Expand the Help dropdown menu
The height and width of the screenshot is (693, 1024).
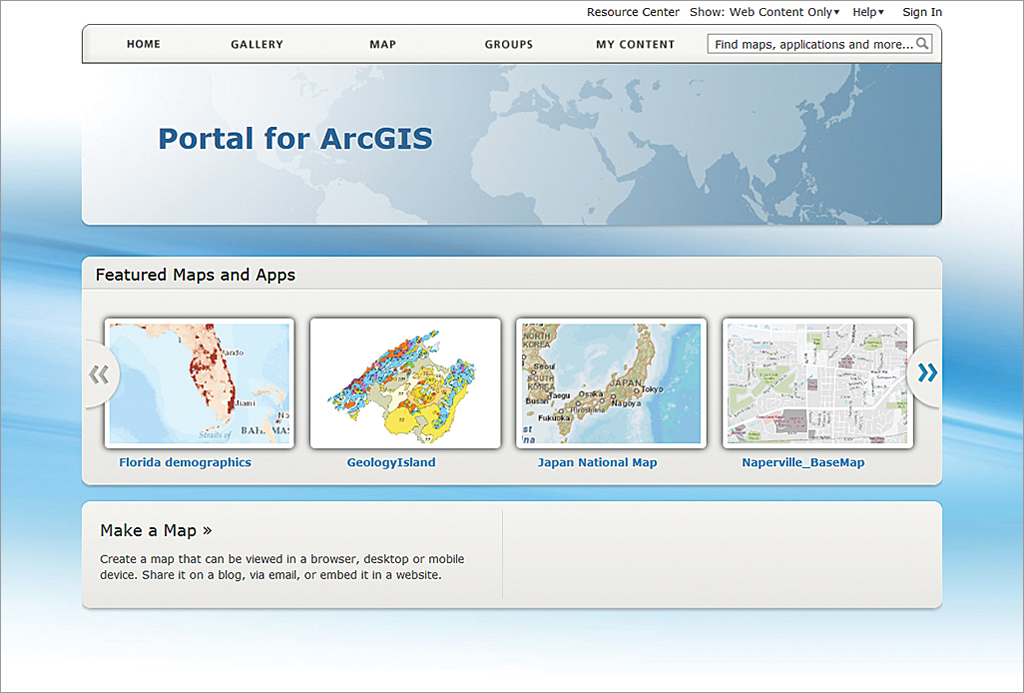click(x=868, y=12)
